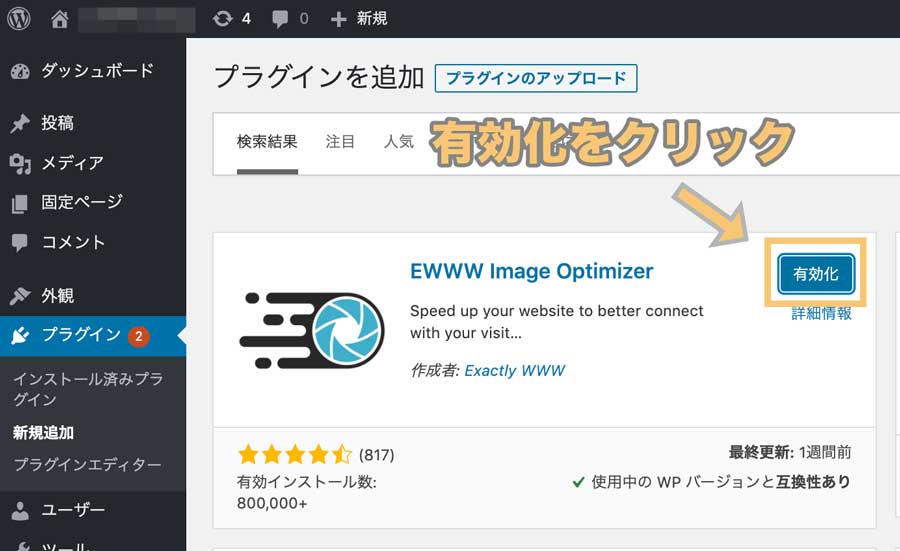Viewport: 900px width, 551px height.
Task: Click the plugin description text
Action: (556, 322)
